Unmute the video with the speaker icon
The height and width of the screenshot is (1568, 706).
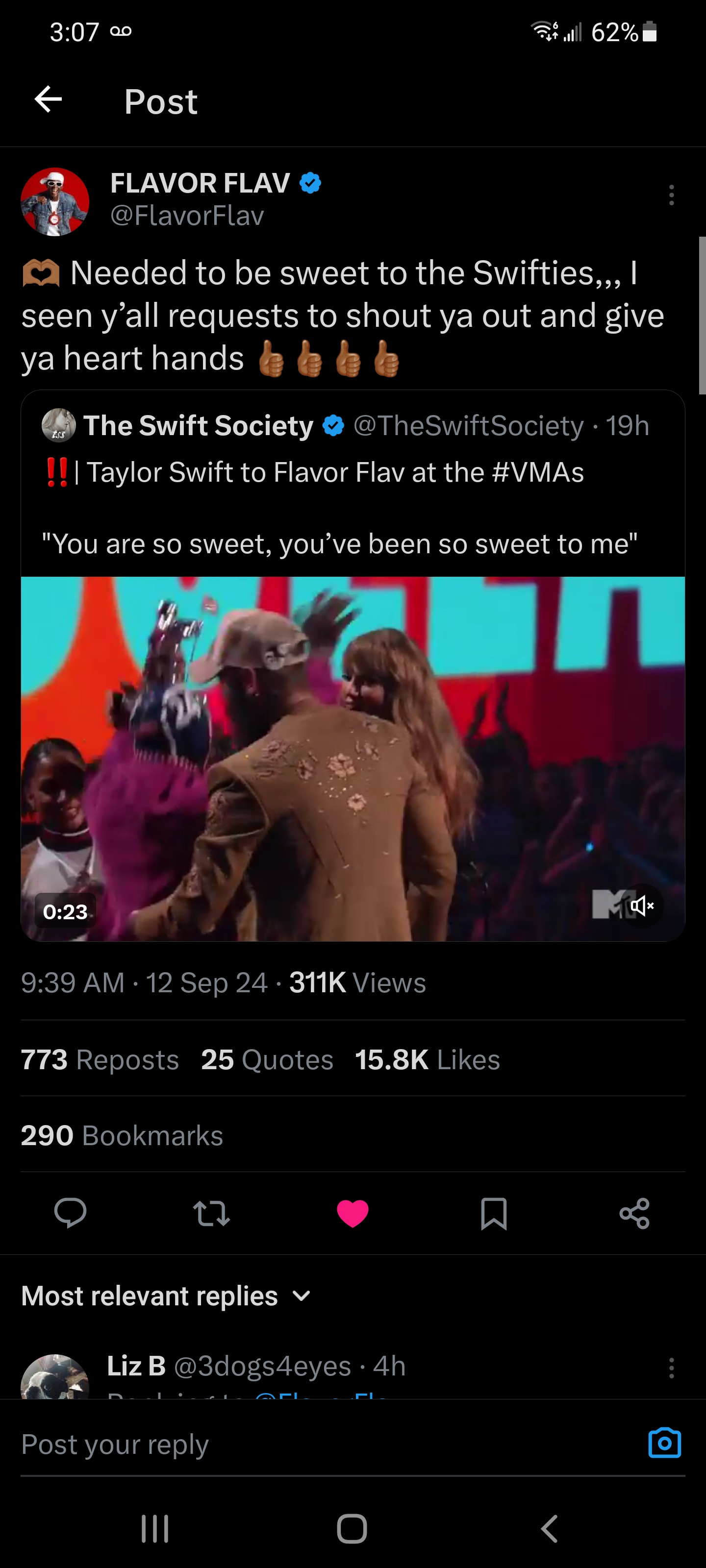coord(641,906)
